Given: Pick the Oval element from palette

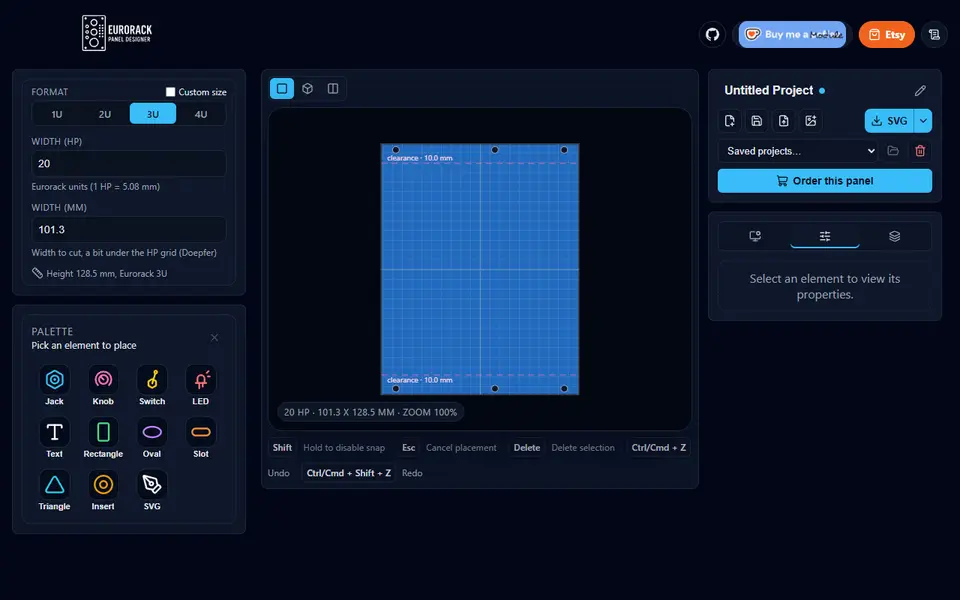Looking at the screenshot, I should pyautogui.click(x=152, y=438).
